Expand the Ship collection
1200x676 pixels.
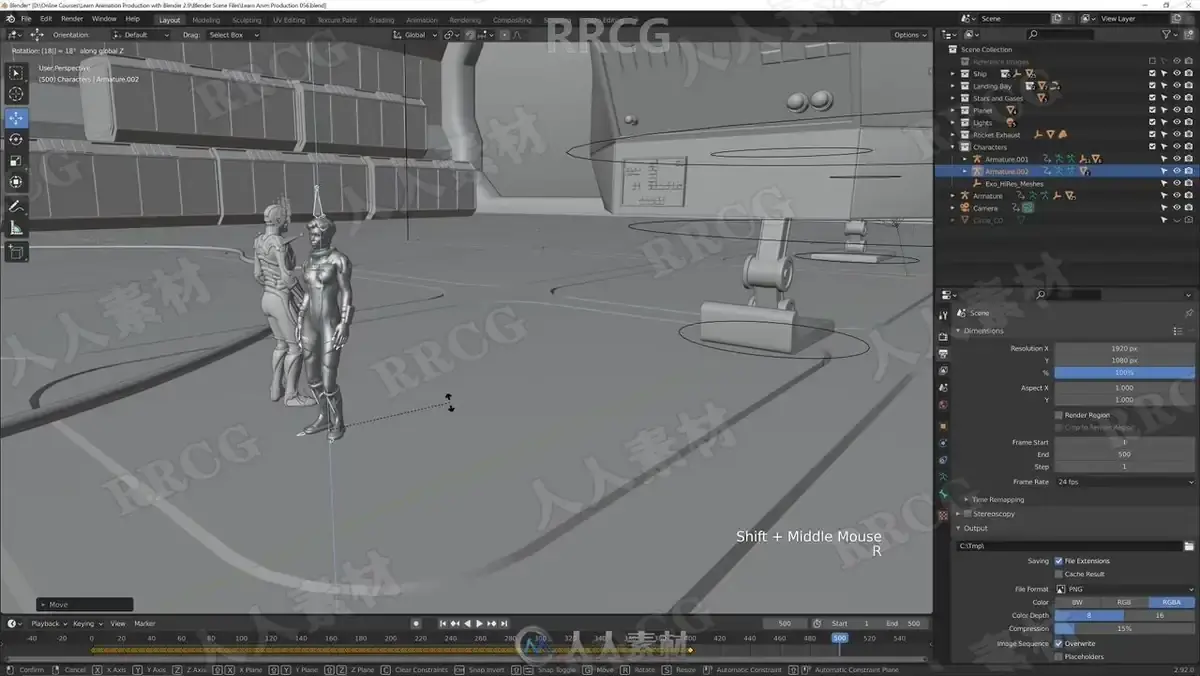tap(952, 73)
